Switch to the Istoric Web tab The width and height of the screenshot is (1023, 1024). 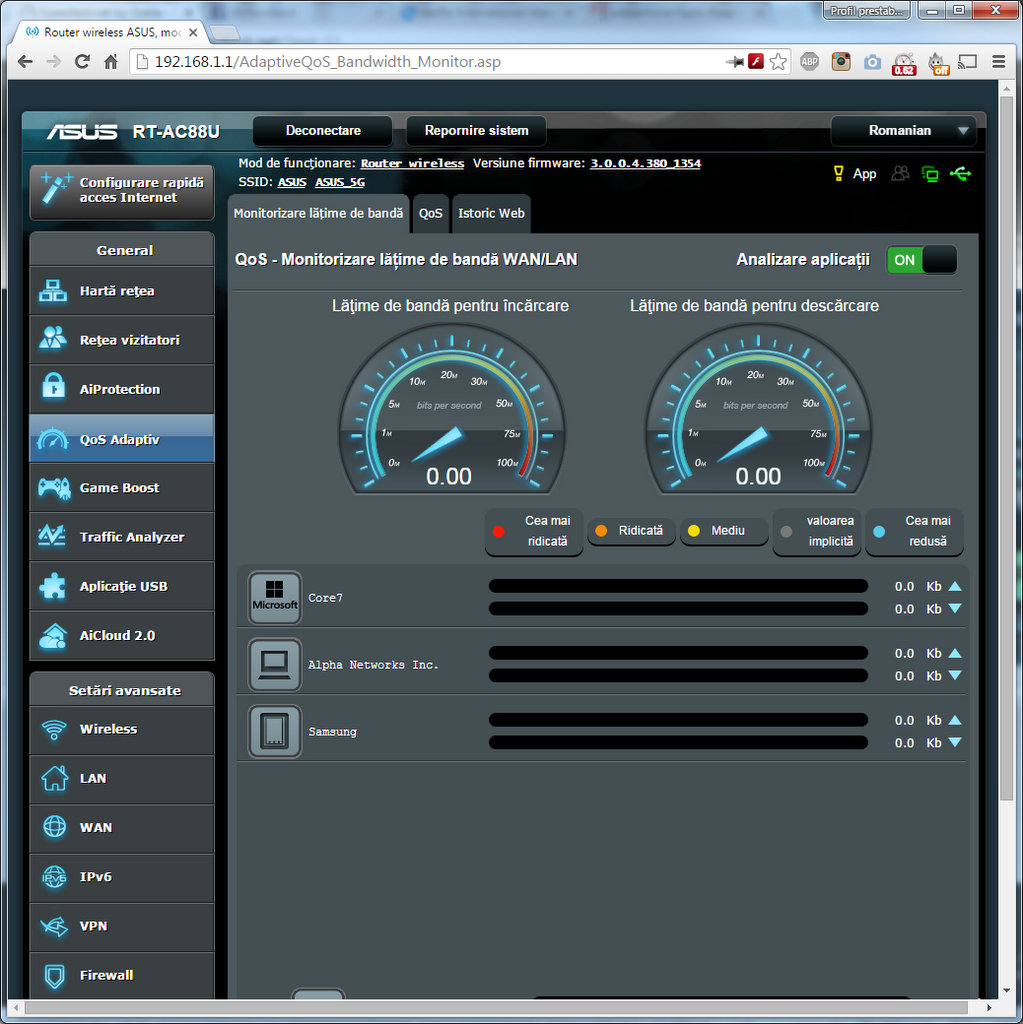(491, 214)
